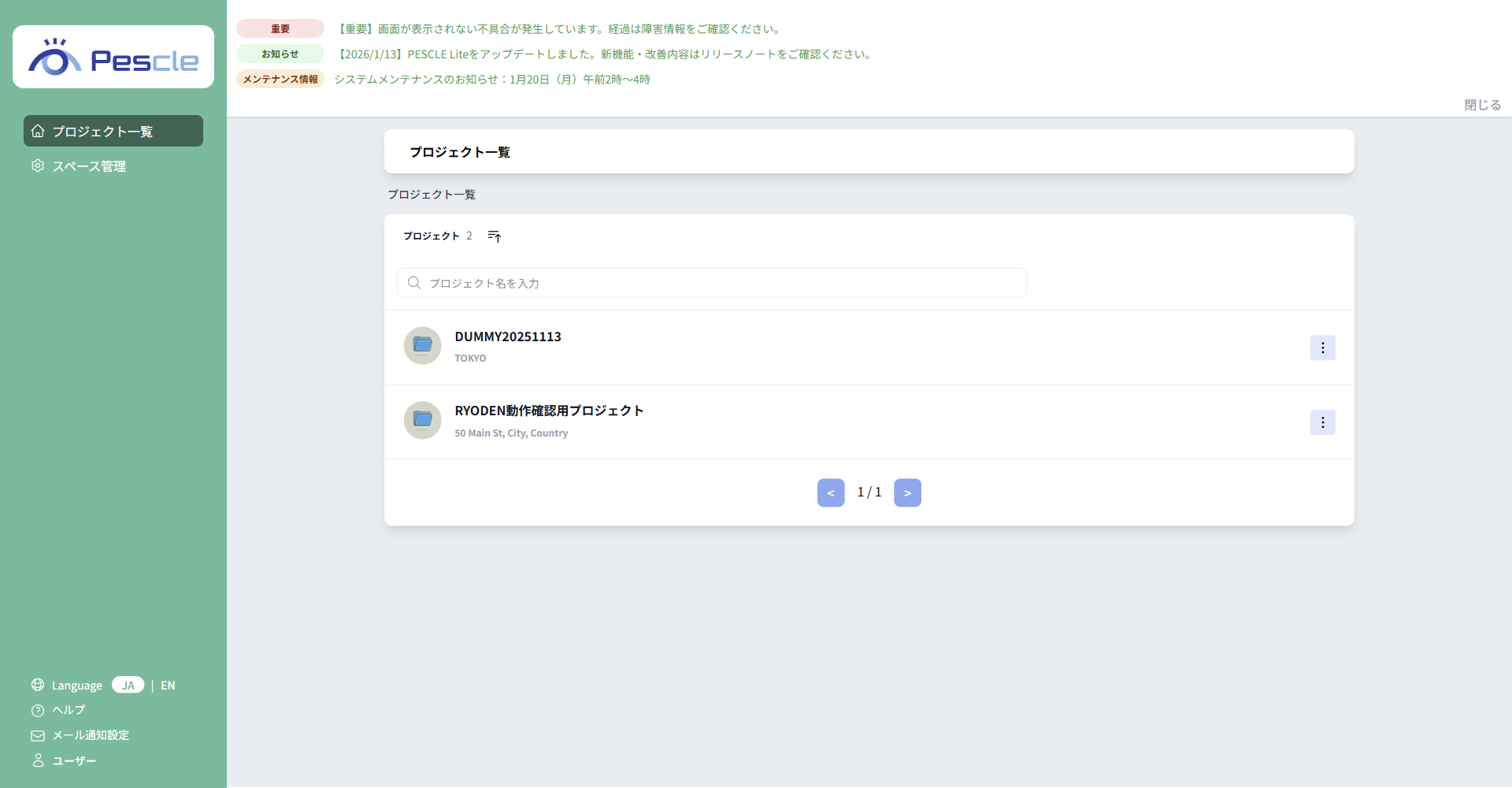Image resolution: width=1512 pixels, height=788 pixels.
Task: Open the 重要 outage notice link
Action: 558,29
